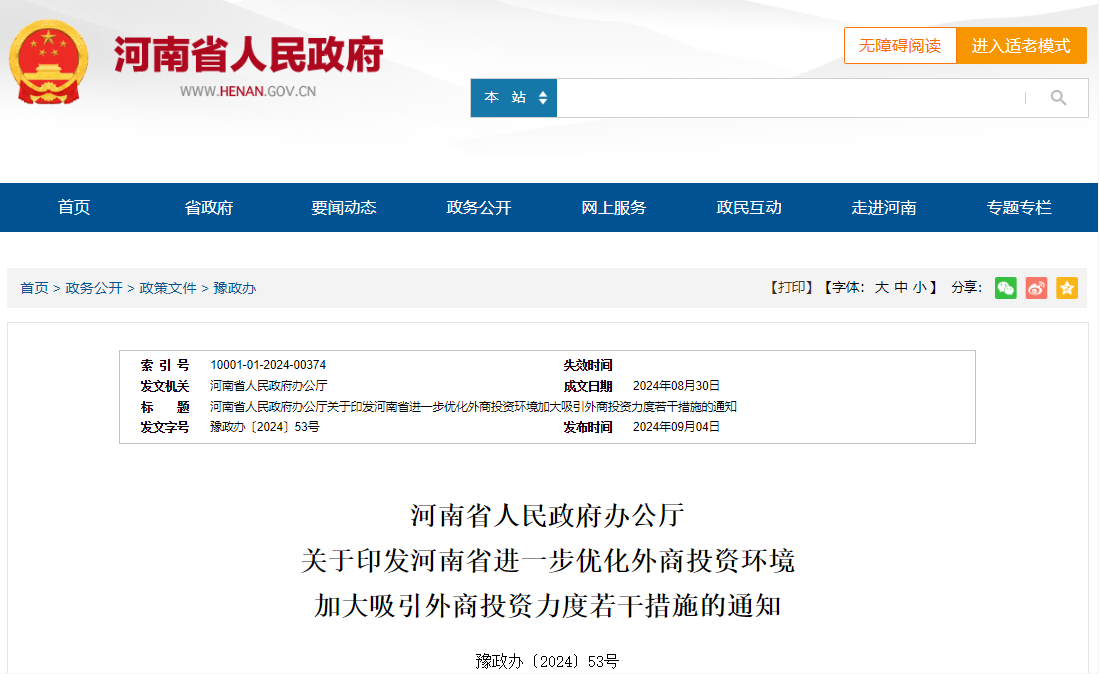The width and height of the screenshot is (1099, 674).
Task: Share to Qzone star icon
Action: point(1067,288)
